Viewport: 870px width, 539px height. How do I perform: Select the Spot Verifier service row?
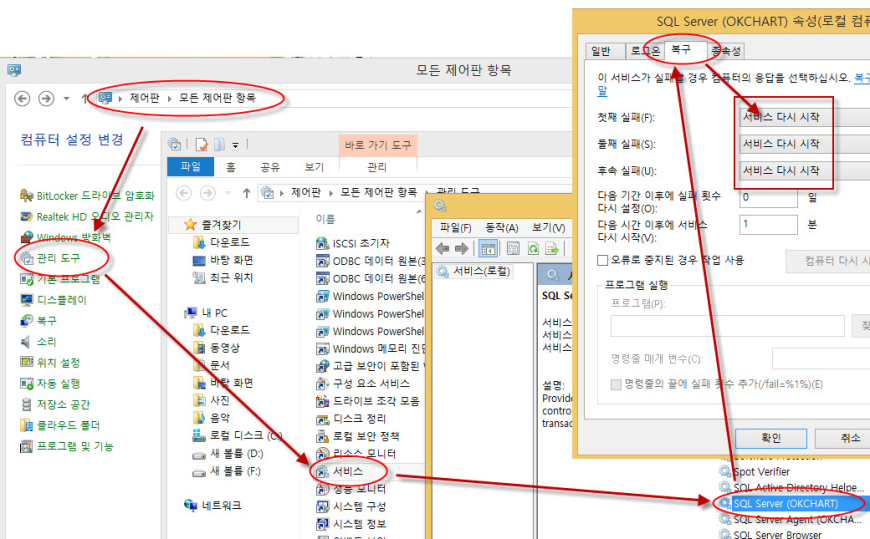point(761,472)
